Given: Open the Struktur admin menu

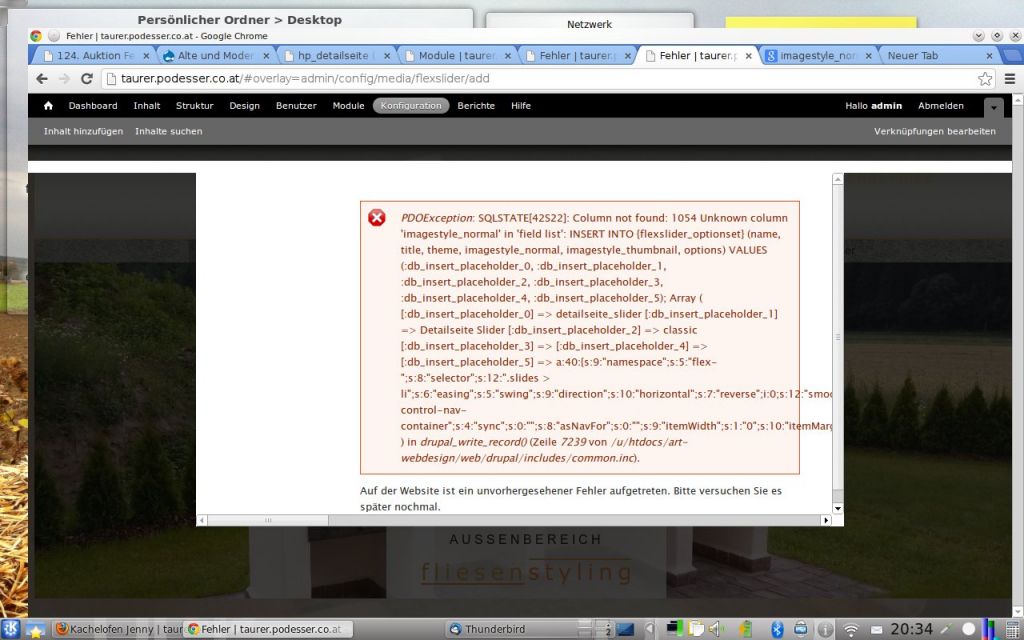Looking at the screenshot, I should click(x=194, y=106).
